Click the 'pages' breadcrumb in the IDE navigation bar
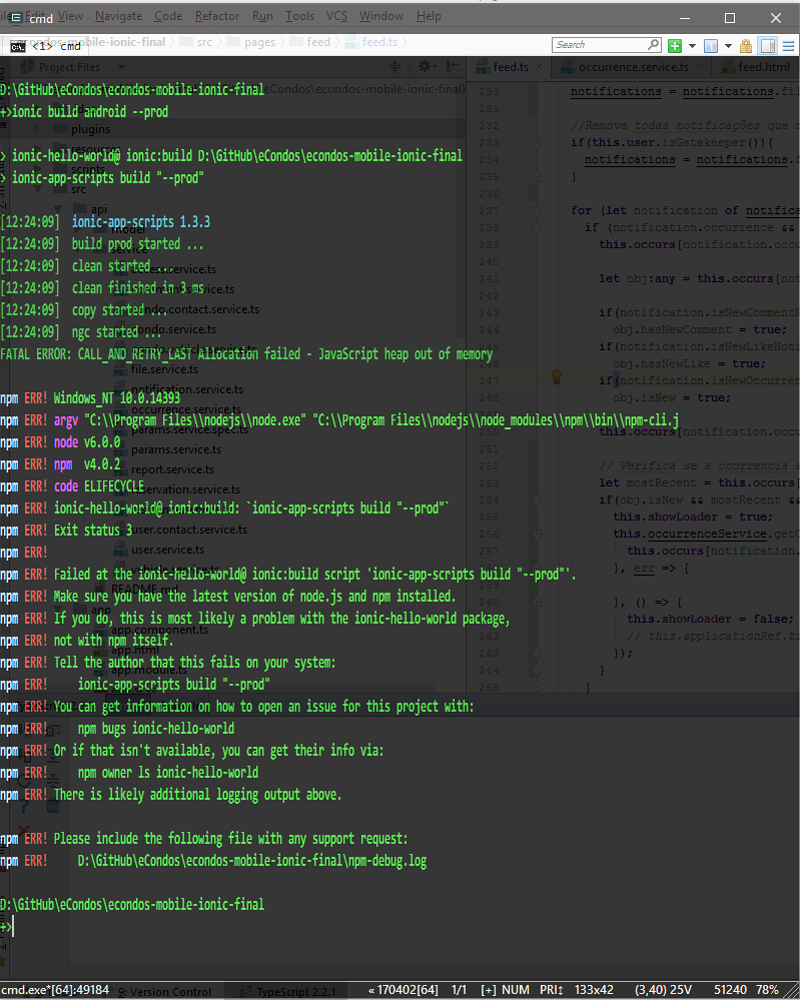This screenshot has height=1000, width=800. (x=260, y=42)
